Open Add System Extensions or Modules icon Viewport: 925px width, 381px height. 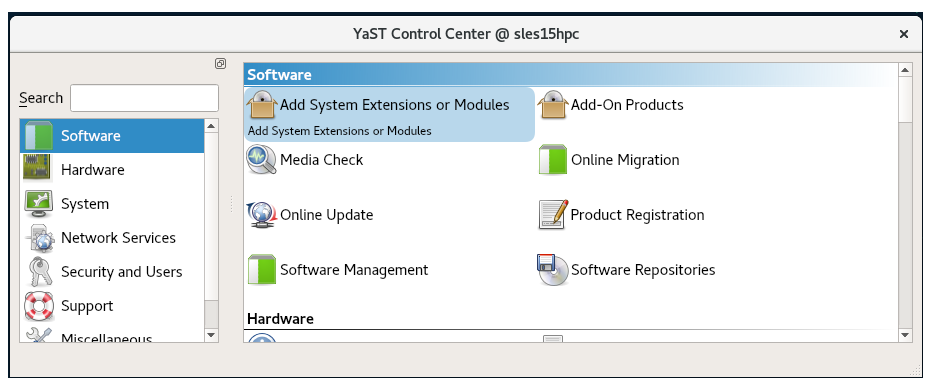261,104
